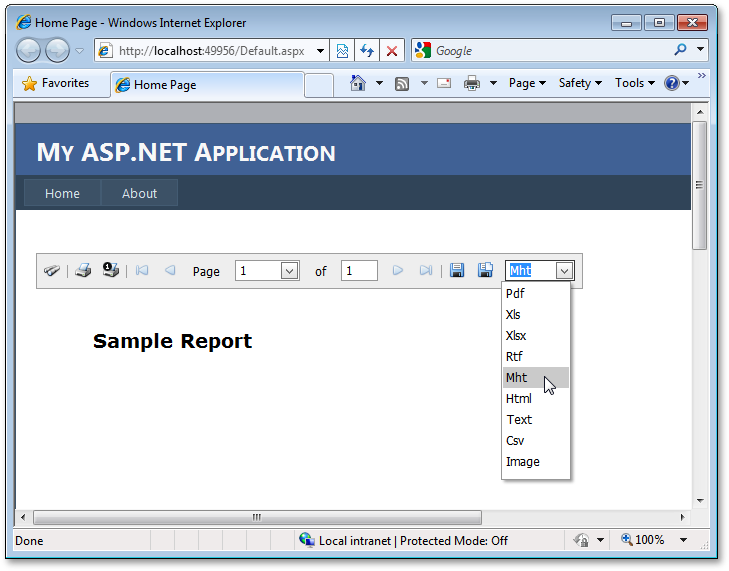Select Image from the format list

536,462
